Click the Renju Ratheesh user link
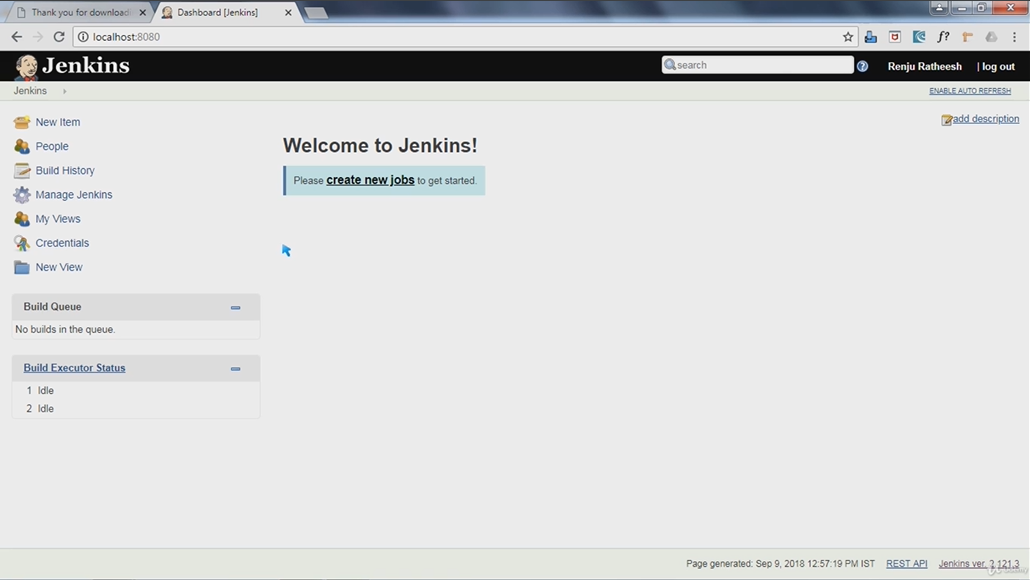1030x580 pixels. click(924, 66)
